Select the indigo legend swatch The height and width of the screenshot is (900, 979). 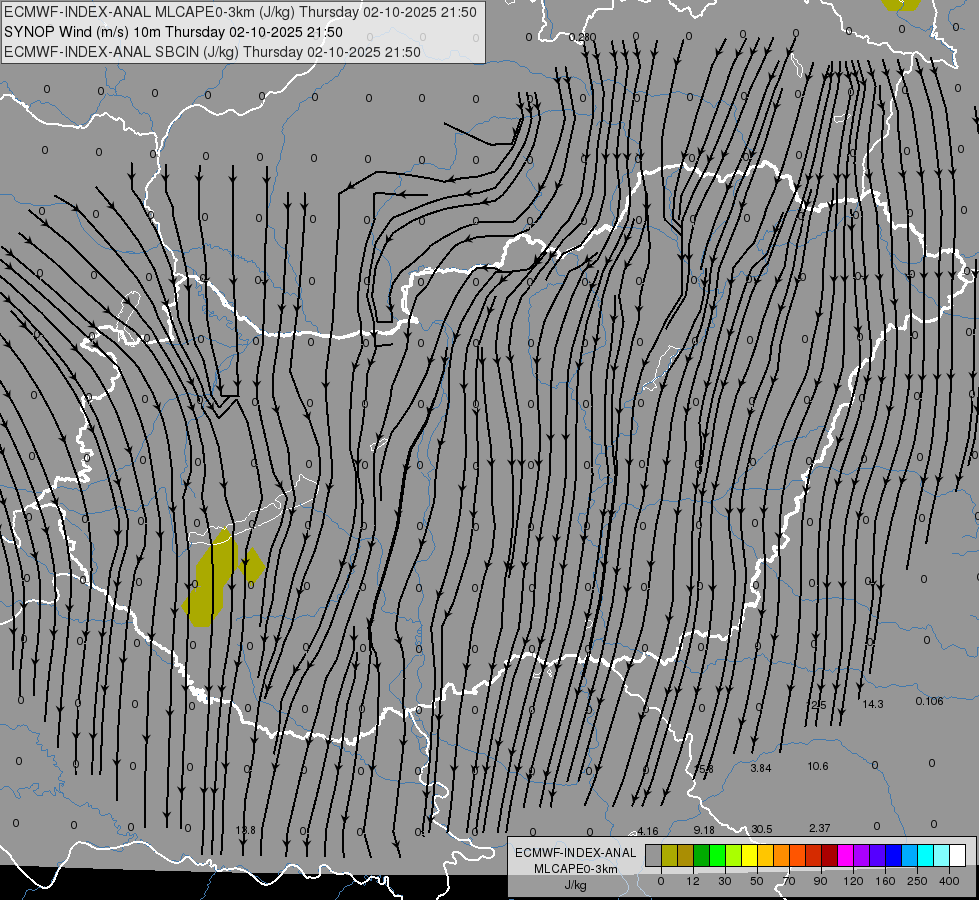coord(878,856)
